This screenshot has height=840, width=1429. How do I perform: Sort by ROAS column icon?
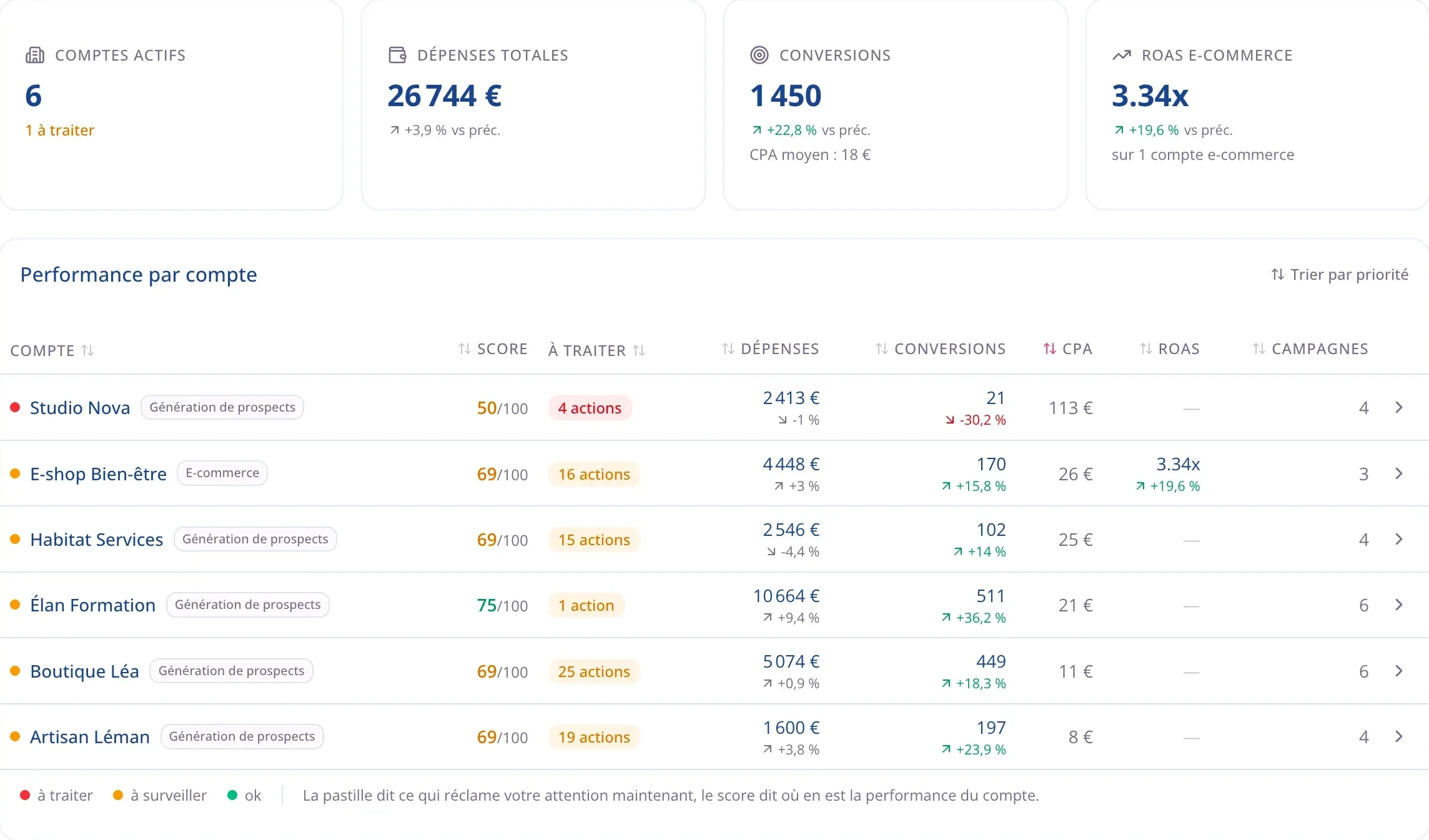[1146, 348]
